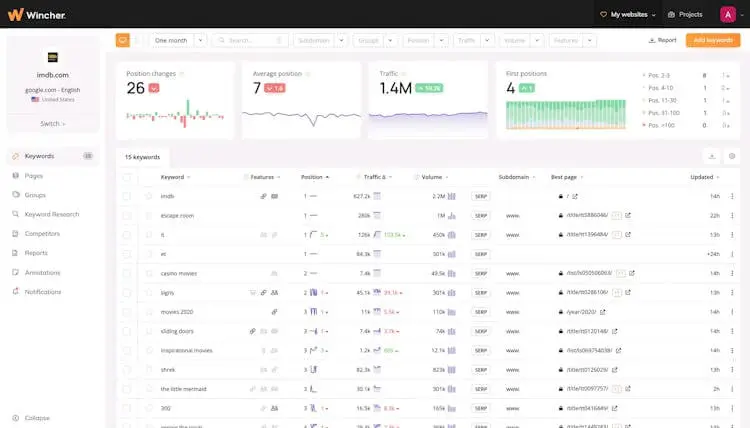Screen dimensions: 750x428
Task: Click the orange toolbar icon button
Action: [123, 40]
